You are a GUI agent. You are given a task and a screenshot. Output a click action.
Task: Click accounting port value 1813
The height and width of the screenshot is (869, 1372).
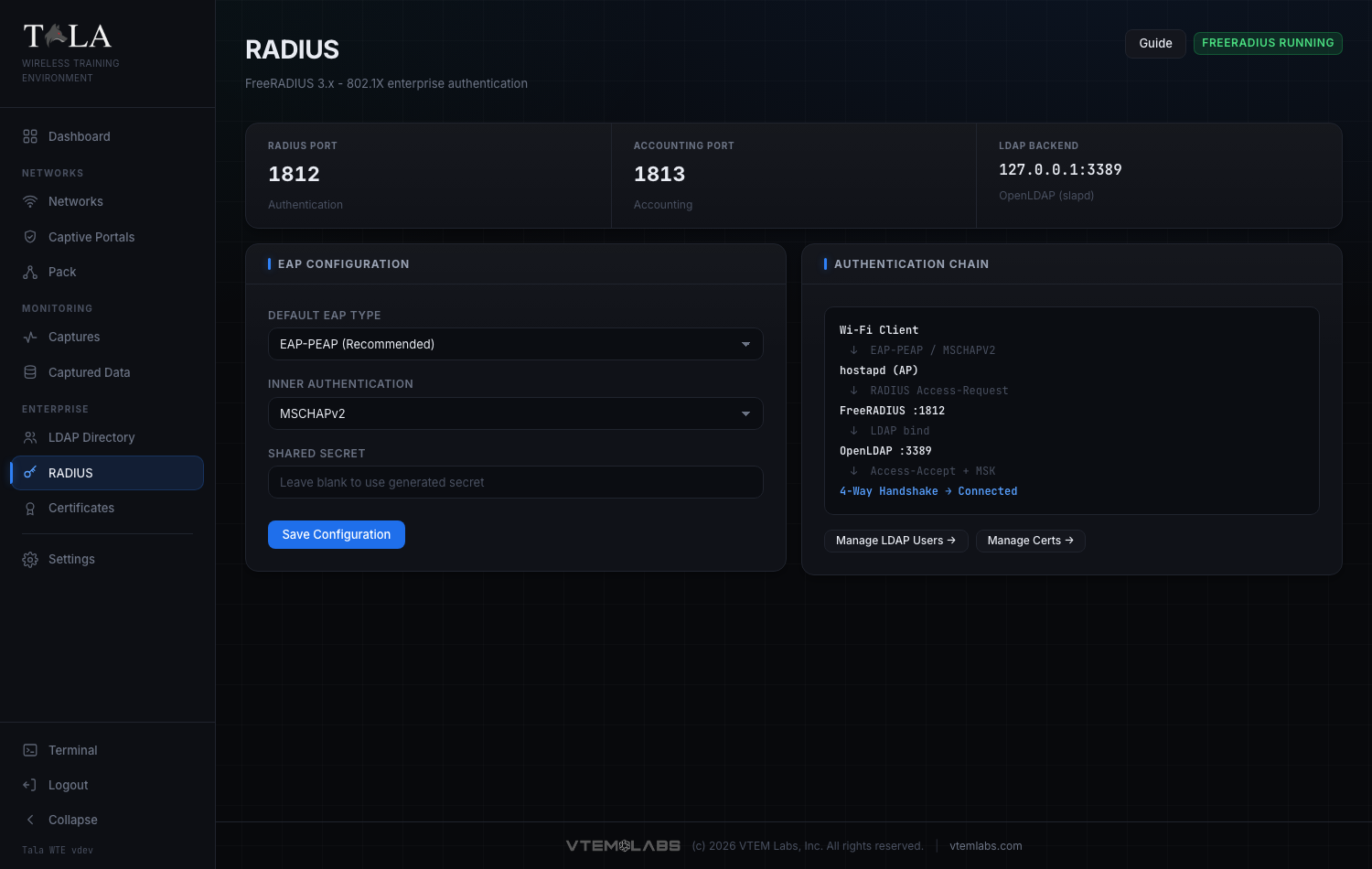click(x=659, y=174)
